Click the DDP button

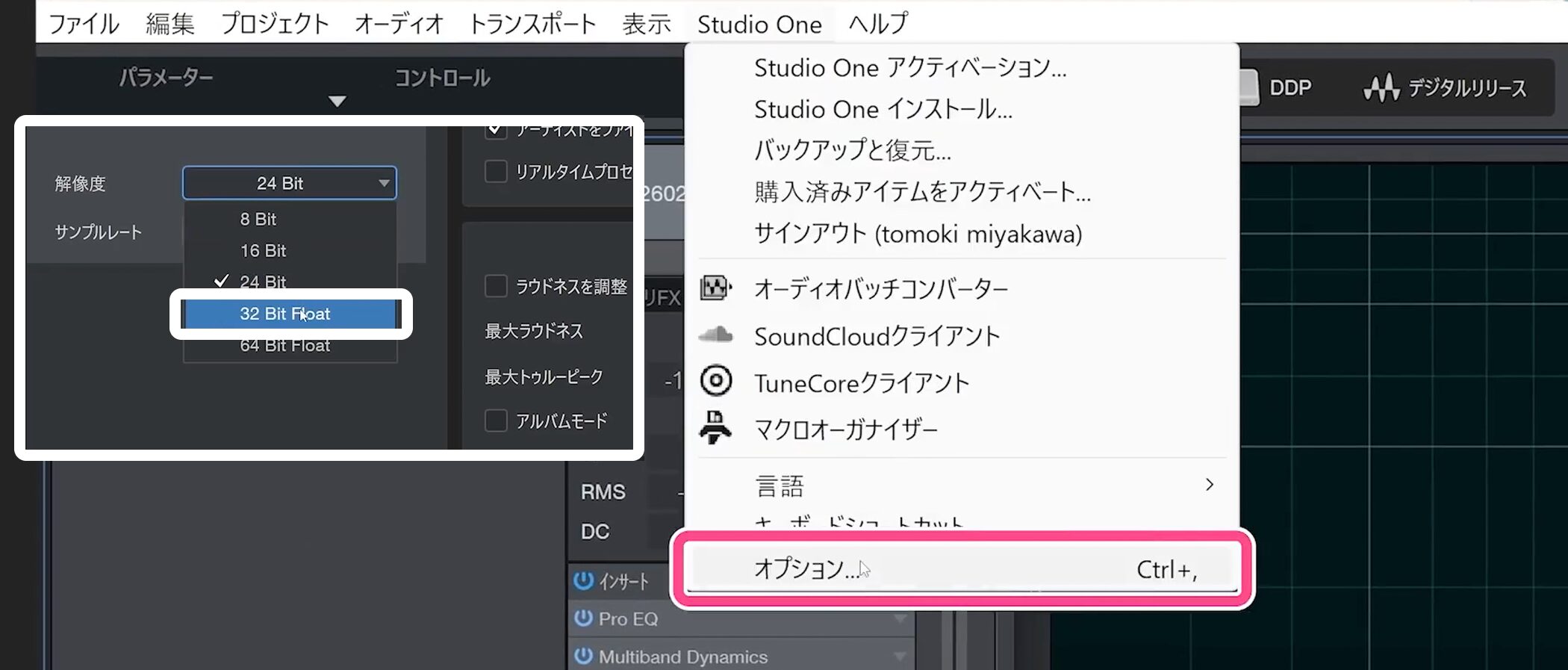pyautogui.click(x=1289, y=88)
